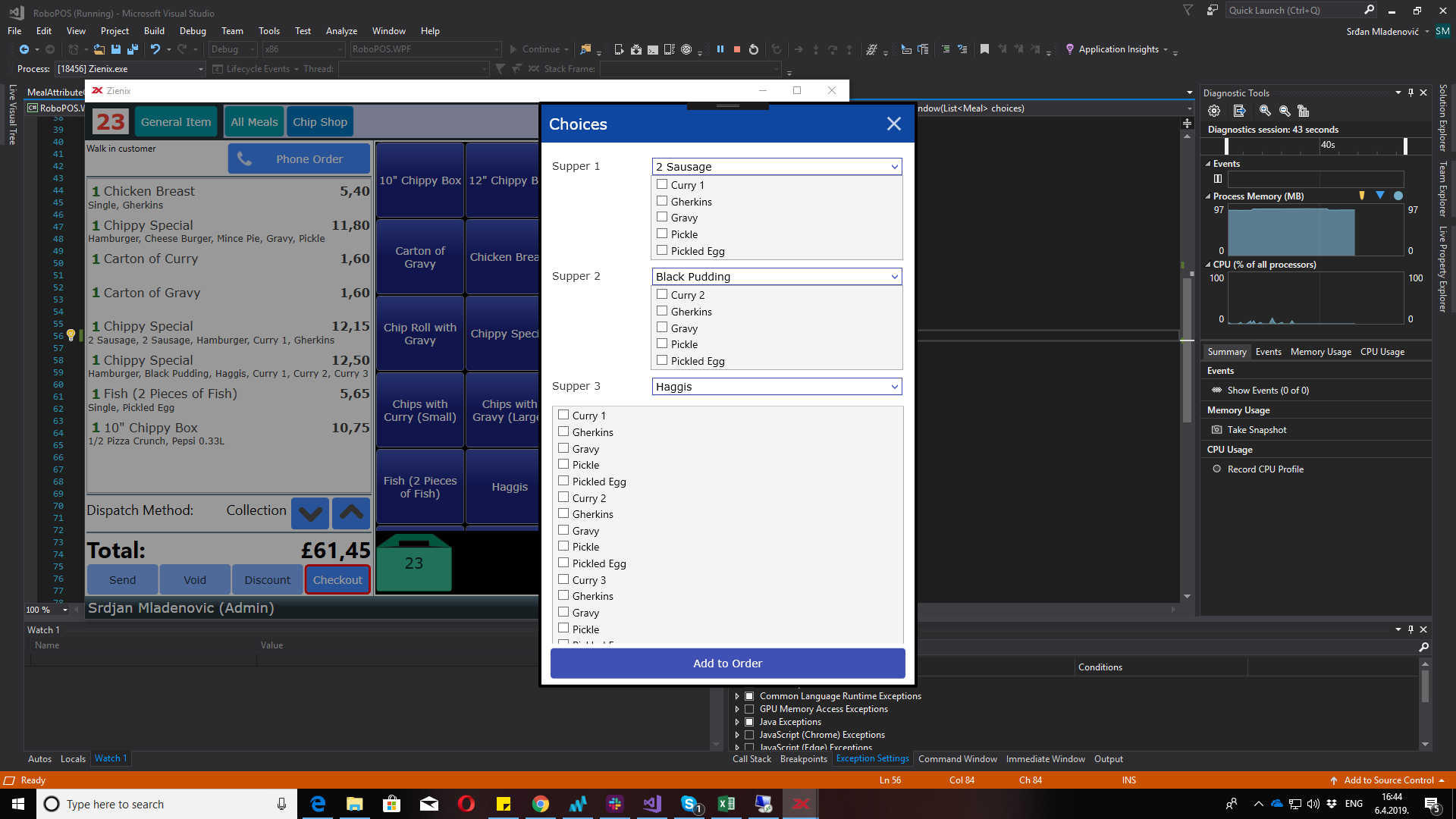This screenshot has height=819, width=1456.
Task: Open the Supper 3 dropdown
Action: pyautogui.click(x=777, y=387)
